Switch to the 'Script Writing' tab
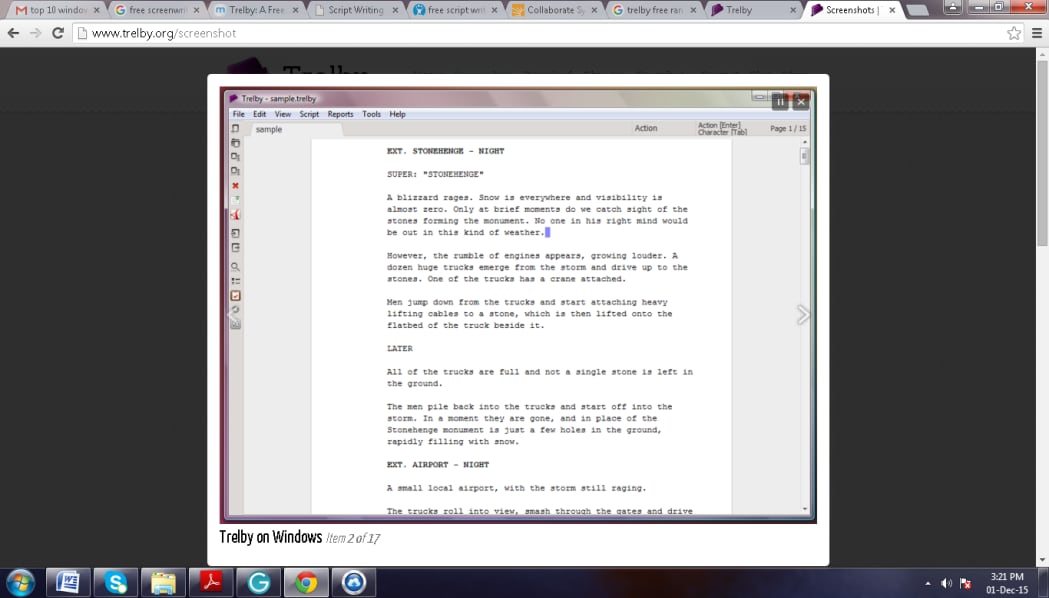Viewport: 1049px width, 598px height. (x=357, y=10)
